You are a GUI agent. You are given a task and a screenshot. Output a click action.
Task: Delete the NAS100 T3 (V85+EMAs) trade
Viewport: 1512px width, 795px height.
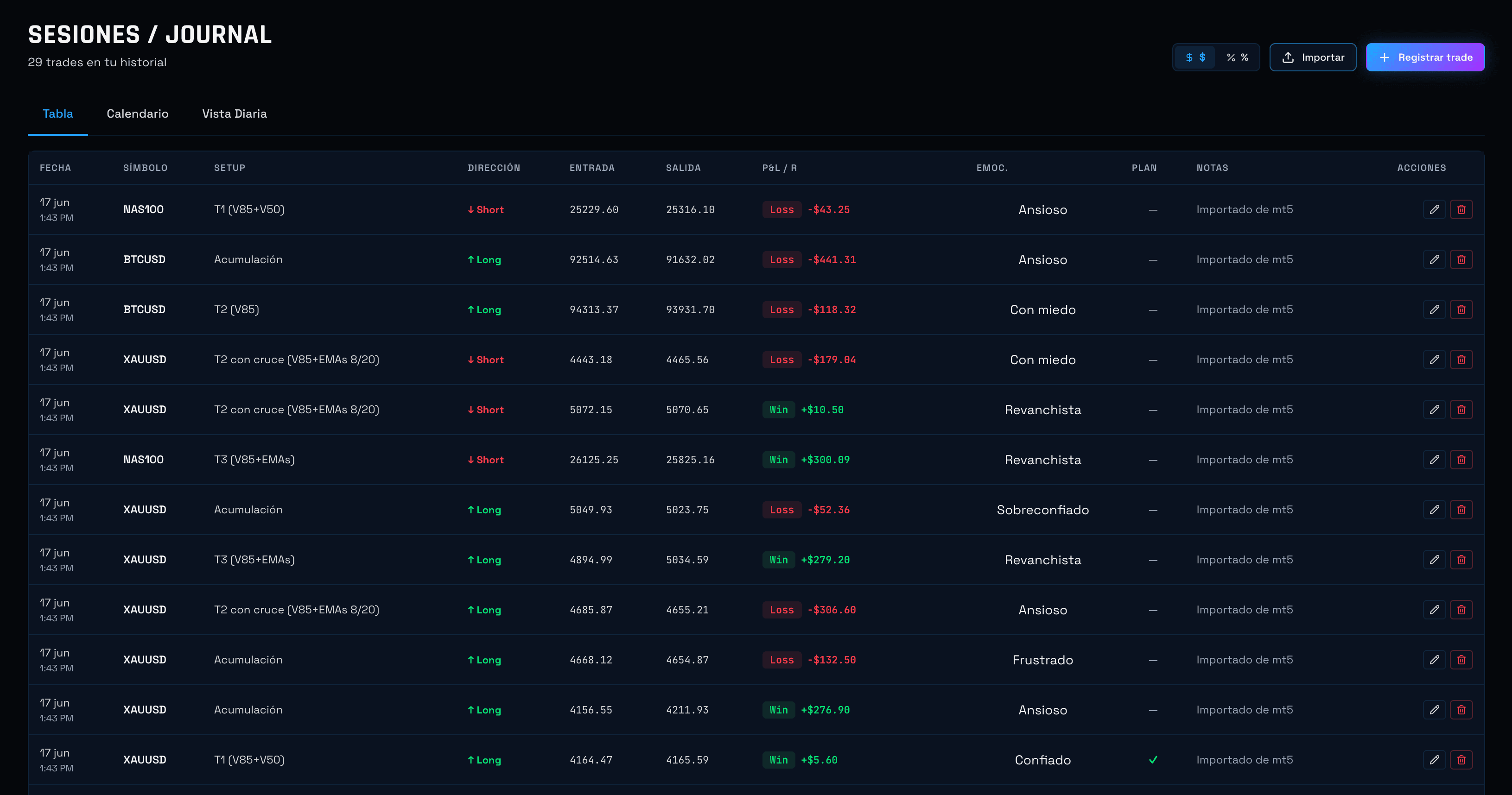(x=1461, y=460)
